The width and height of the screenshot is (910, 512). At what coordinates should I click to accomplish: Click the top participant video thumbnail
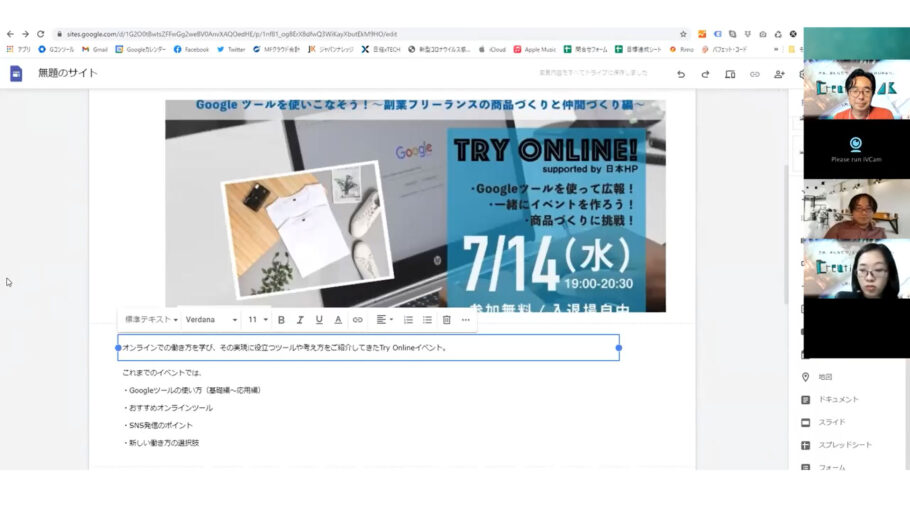click(x=857, y=89)
